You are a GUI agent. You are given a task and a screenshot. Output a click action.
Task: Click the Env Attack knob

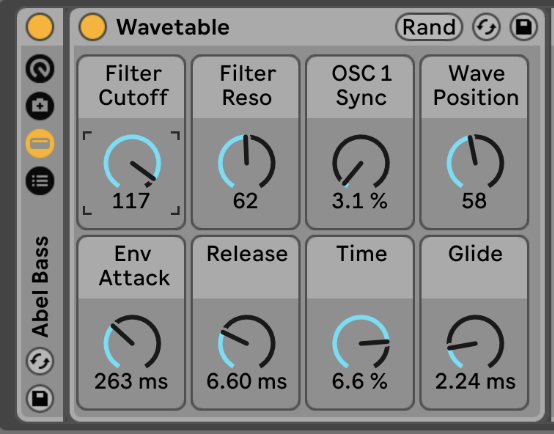[132, 343]
